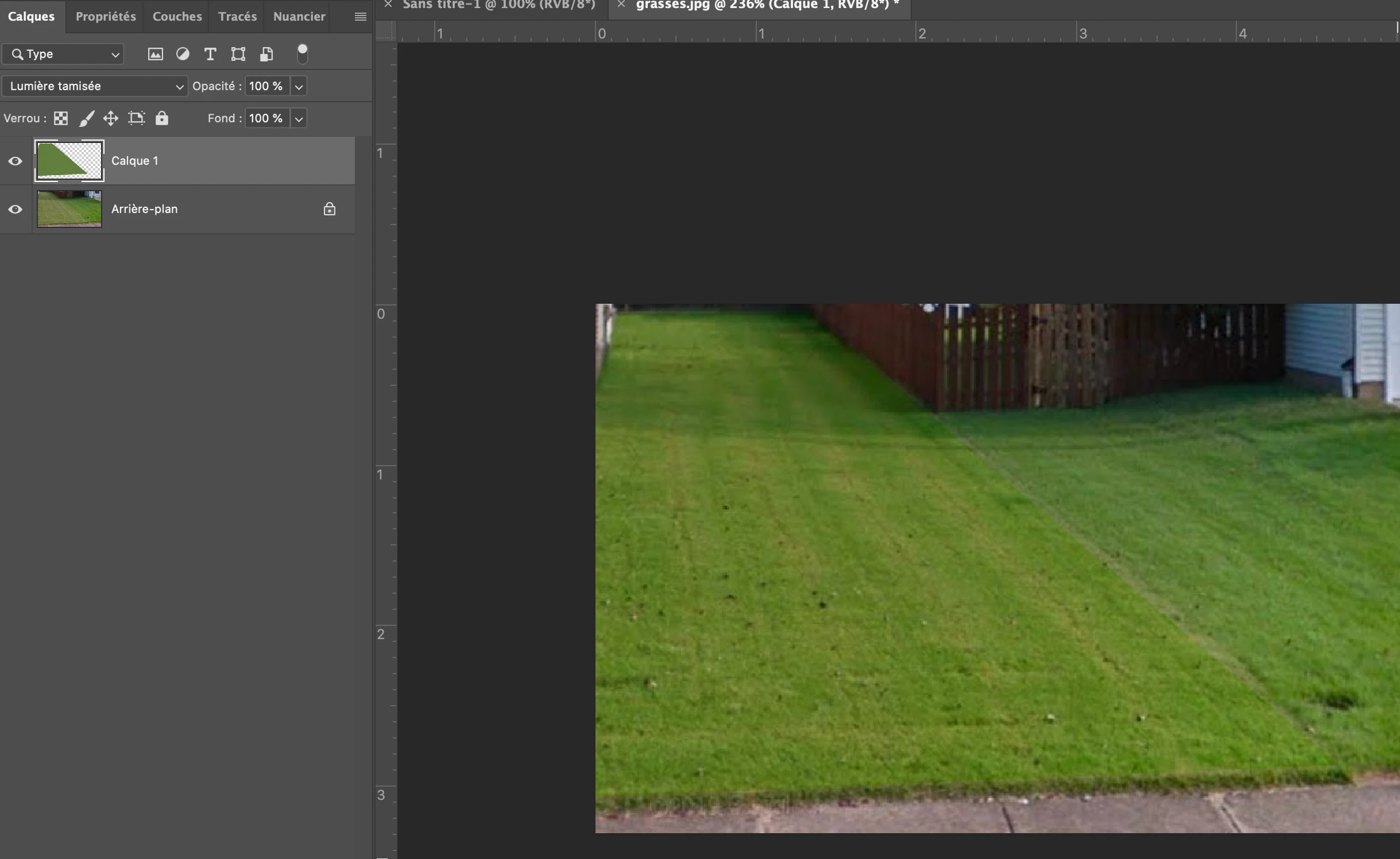Lock all padlock icon for layer

click(162, 118)
